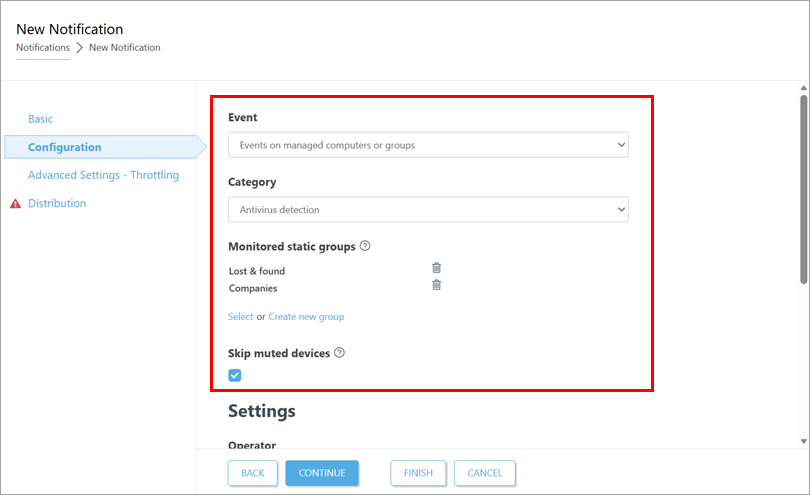Screen dimensions: 810x495
Task: Open Advanced Settings - Throttling section
Action: [103, 175]
